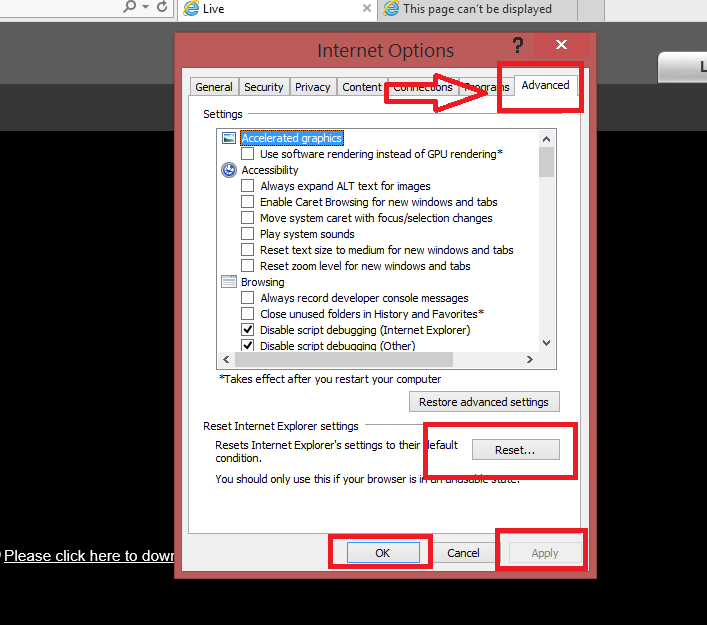Open the address bar search dropdown arrow
Viewport: 707px width, 625px height.
(x=145, y=7)
